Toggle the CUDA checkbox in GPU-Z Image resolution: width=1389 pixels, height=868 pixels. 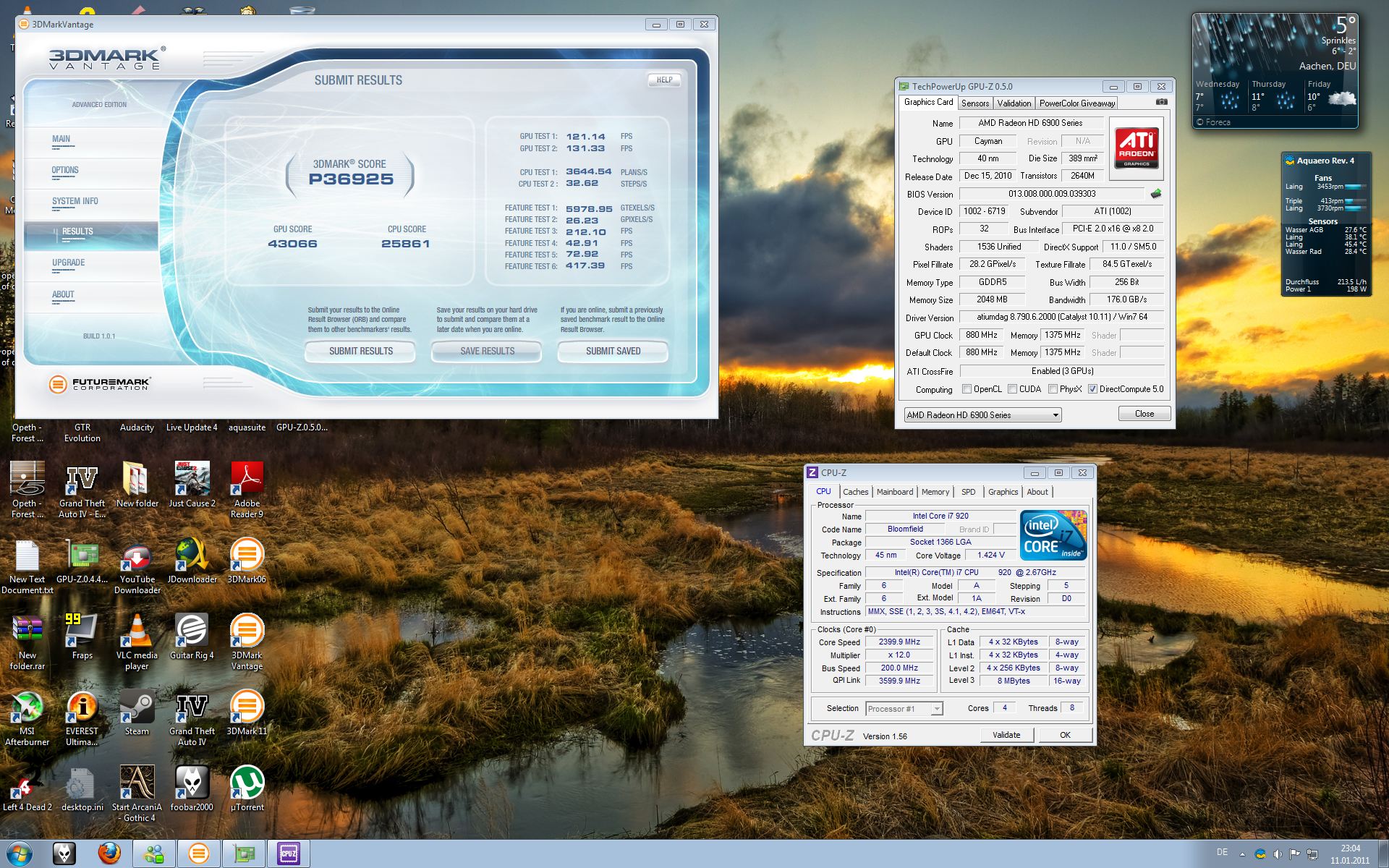tap(1013, 389)
